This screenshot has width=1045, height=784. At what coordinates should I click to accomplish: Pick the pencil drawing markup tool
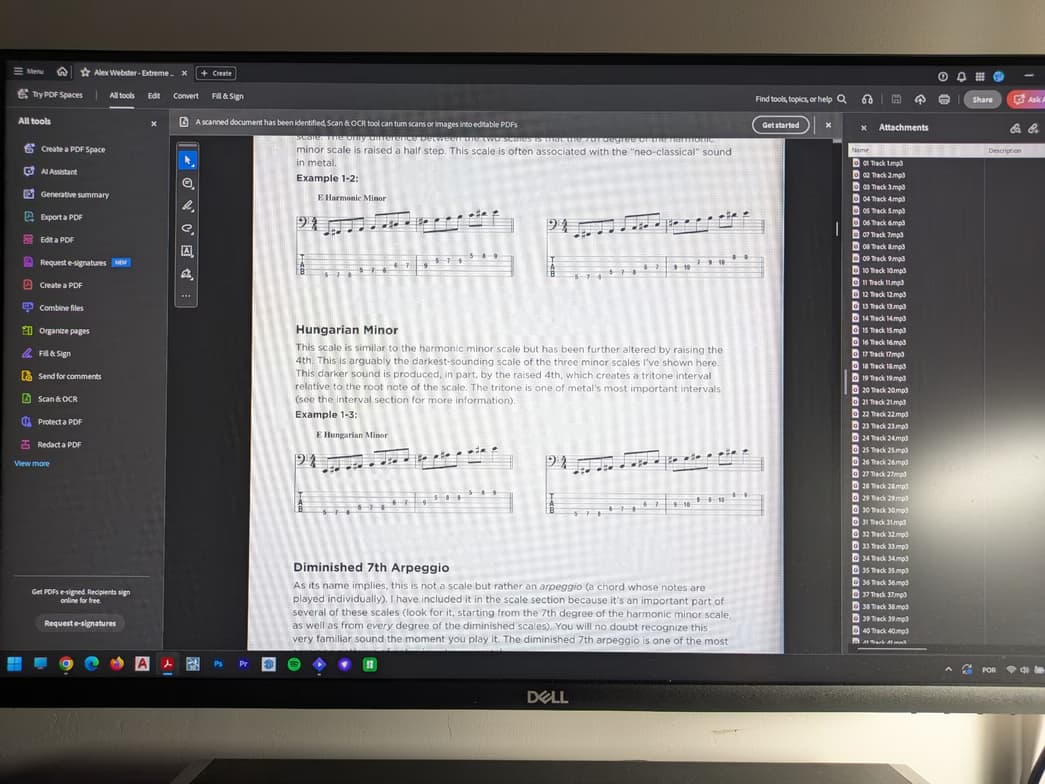tap(187, 207)
